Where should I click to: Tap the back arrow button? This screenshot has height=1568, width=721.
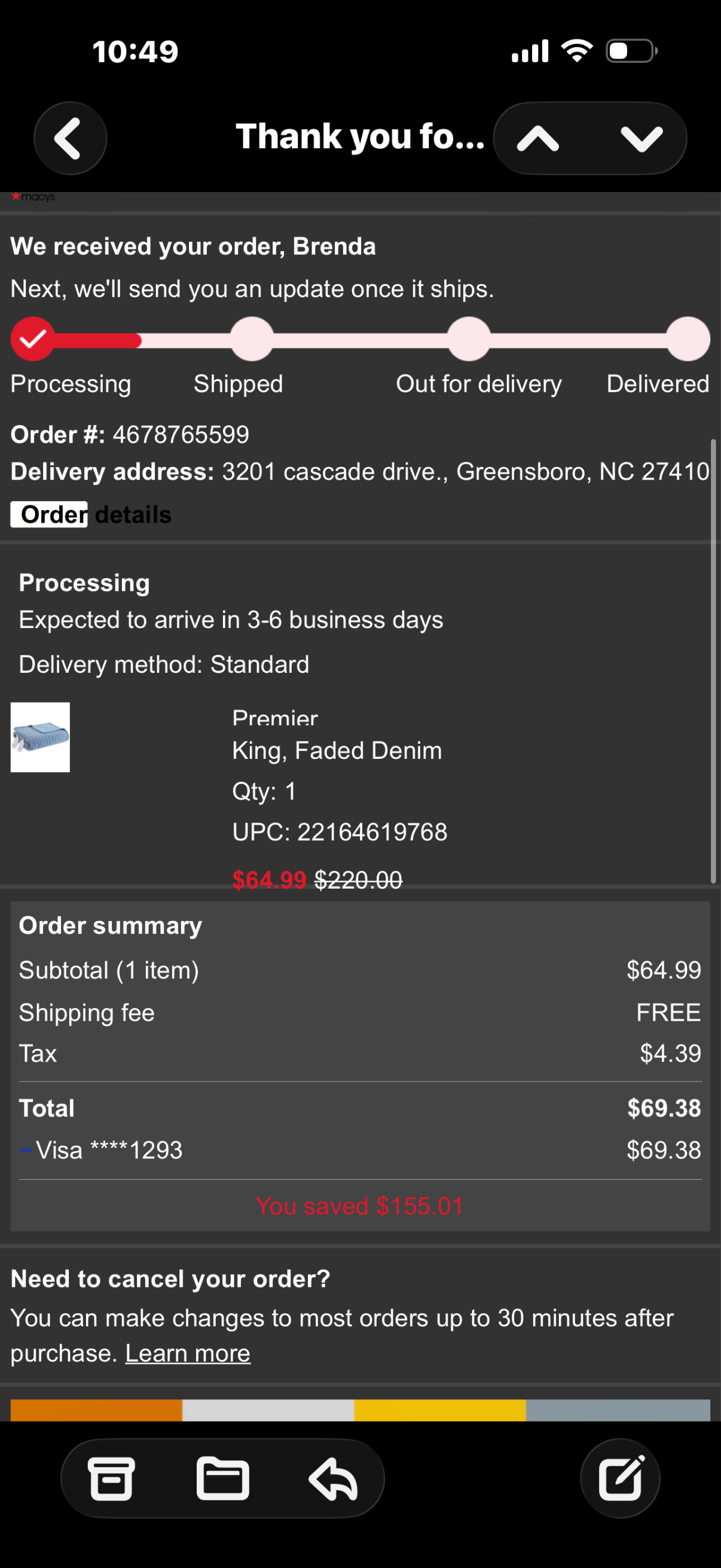tap(70, 138)
